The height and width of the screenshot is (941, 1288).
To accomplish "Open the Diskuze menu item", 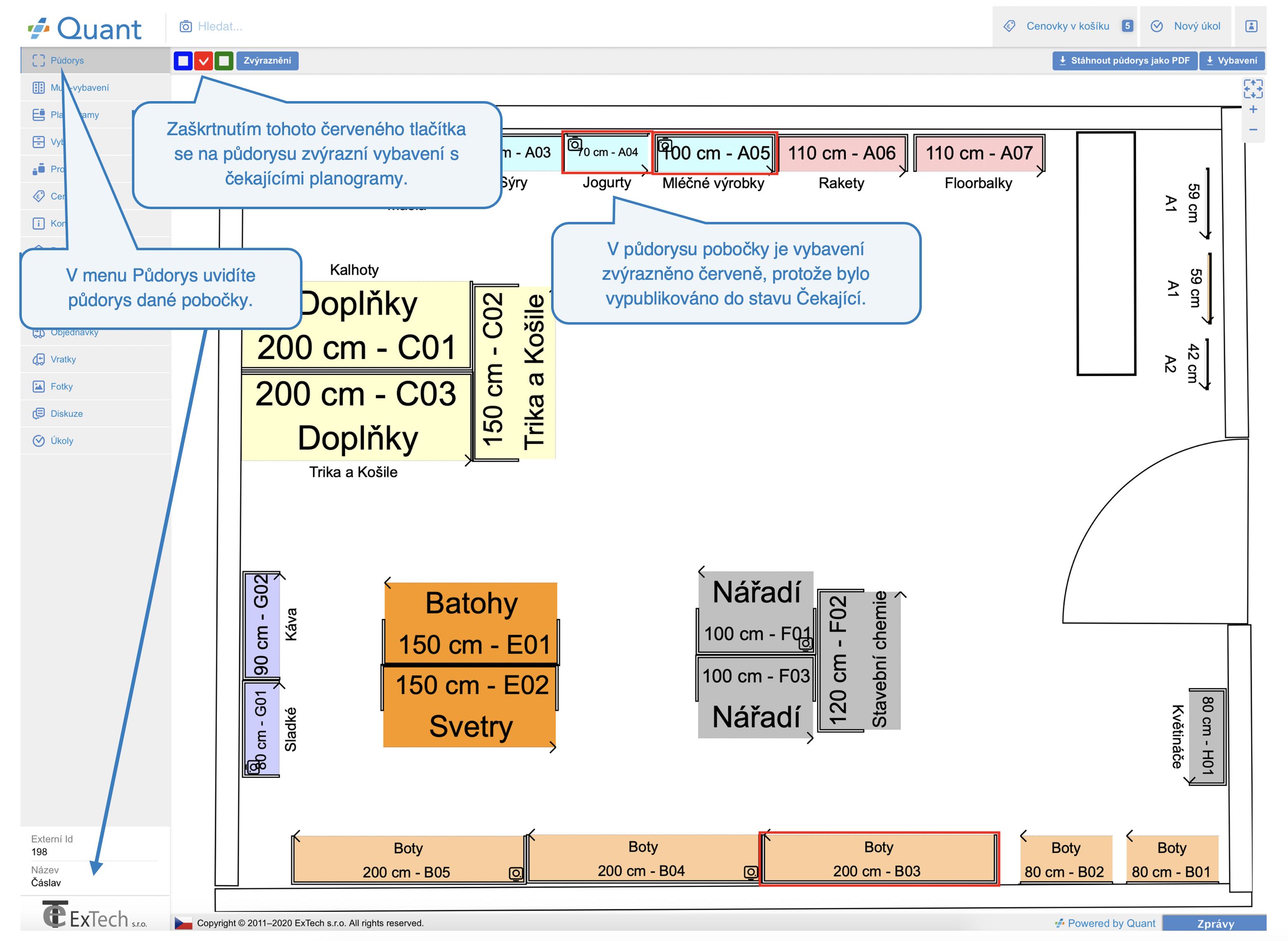I will click(x=96, y=414).
